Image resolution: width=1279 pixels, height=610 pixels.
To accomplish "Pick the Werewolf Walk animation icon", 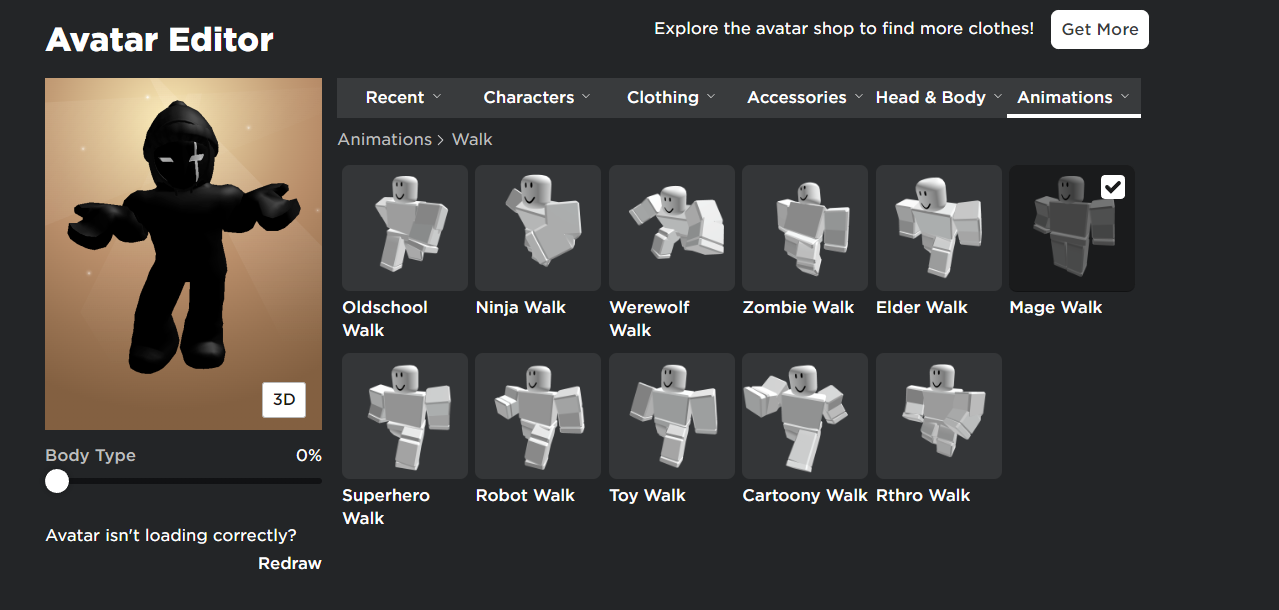I will pyautogui.click(x=672, y=228).
